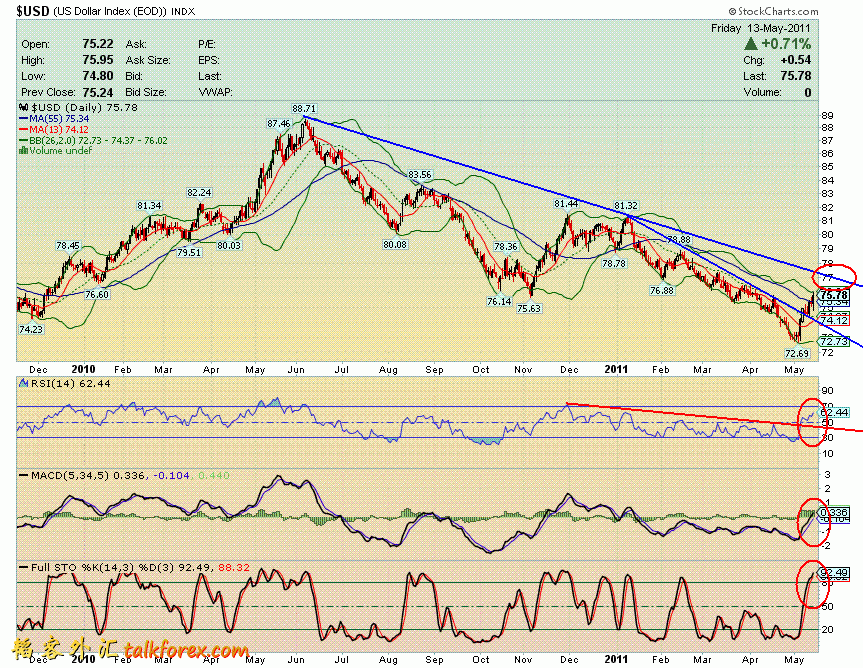Click the VWAP: field label
The height and width of the screenshot is (668, 863).
point(215,92)
